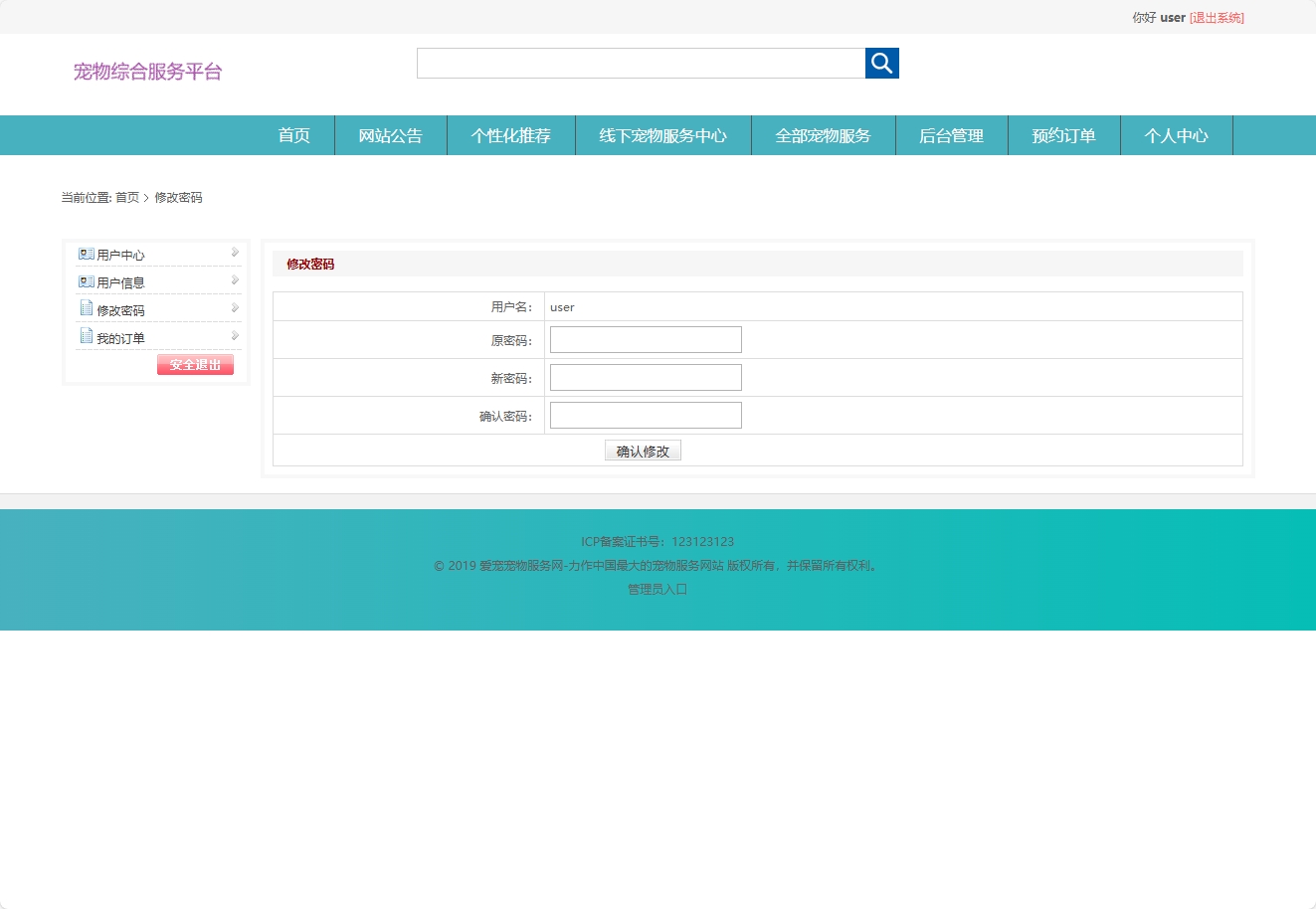The image size is (1316, 909).
Task: Expand the 我的订单 arrow in sidebar
Action: click(x=235, y=336)
